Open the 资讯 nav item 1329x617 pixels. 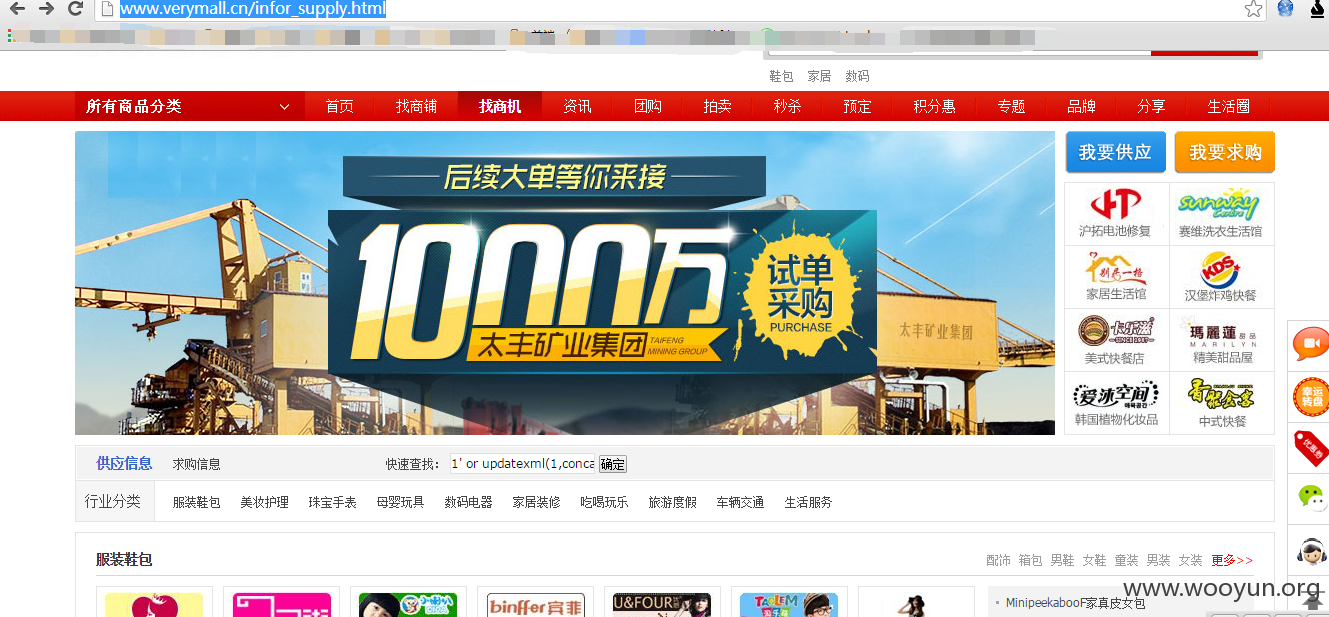[577, 106]
